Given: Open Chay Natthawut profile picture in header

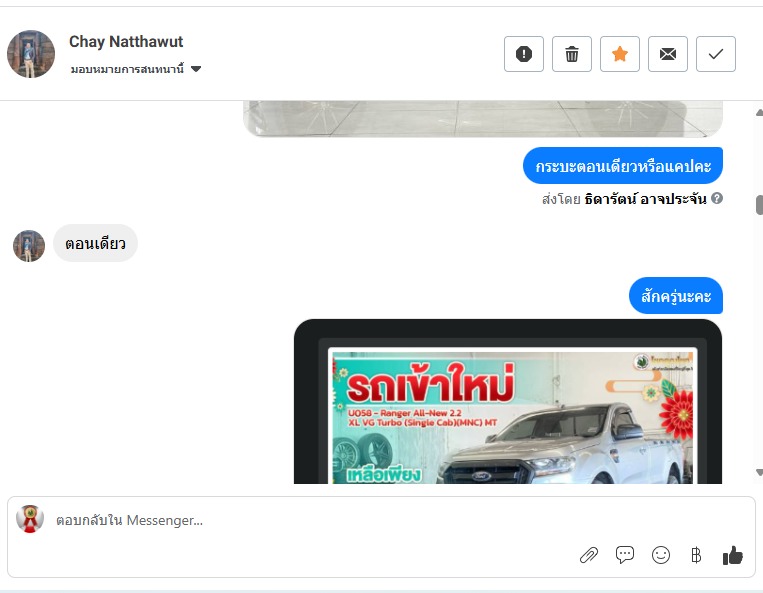Looking at the screenshot, I should coord(31,54).
